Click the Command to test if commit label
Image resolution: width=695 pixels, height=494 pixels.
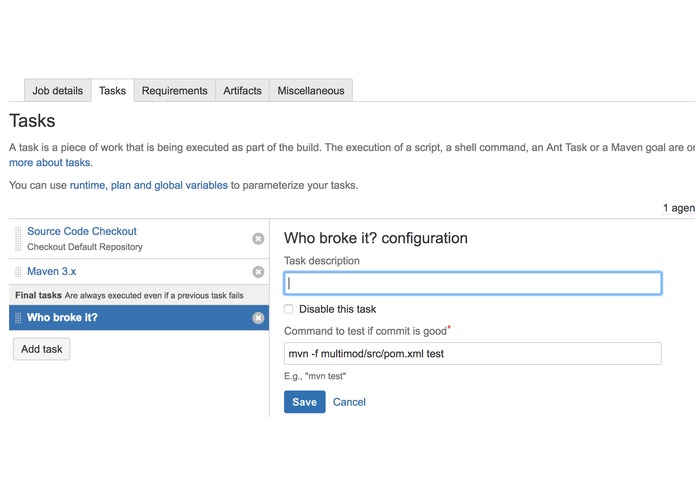[x=366, y=331]
